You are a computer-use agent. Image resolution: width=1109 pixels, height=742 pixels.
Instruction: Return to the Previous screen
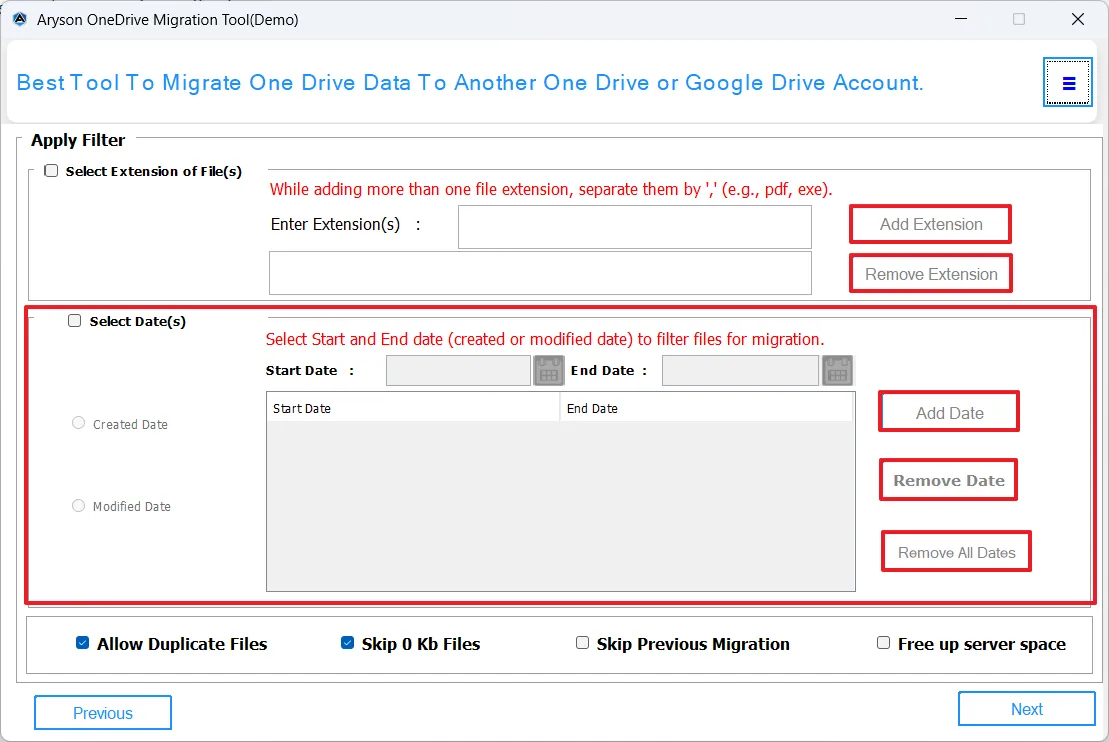click(x=103, y=713)
